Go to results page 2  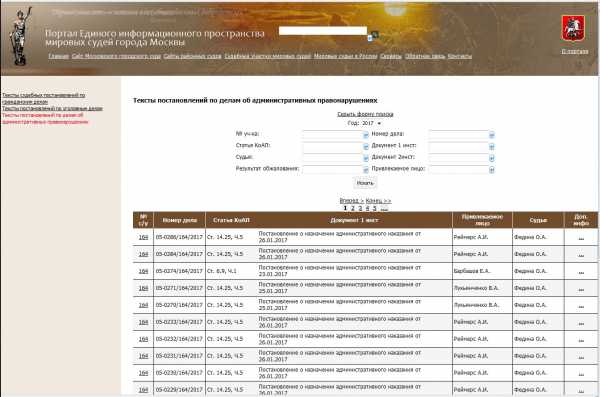click(353, 208)
